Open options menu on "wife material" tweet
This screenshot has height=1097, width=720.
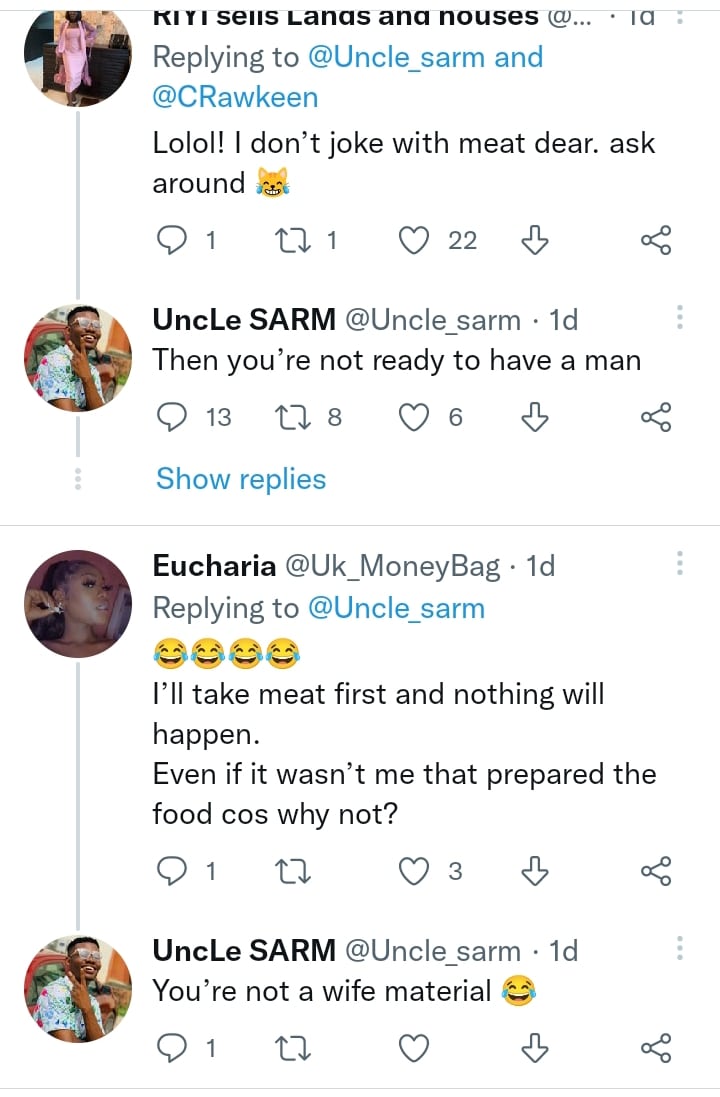pos(680,949)
